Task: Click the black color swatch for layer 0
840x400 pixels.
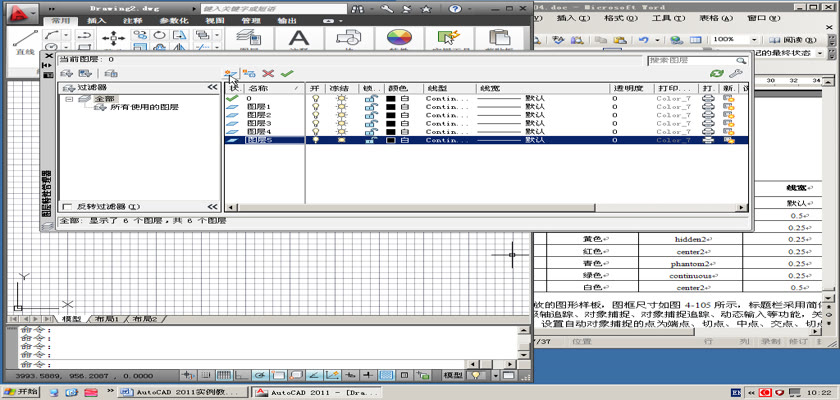Action: (x=391, y=99)
